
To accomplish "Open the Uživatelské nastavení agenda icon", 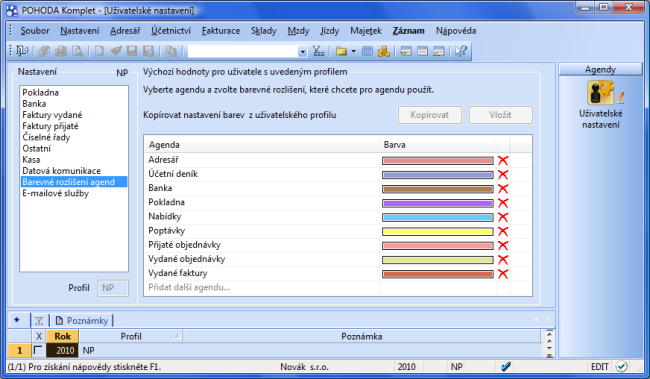I will 601,93.
